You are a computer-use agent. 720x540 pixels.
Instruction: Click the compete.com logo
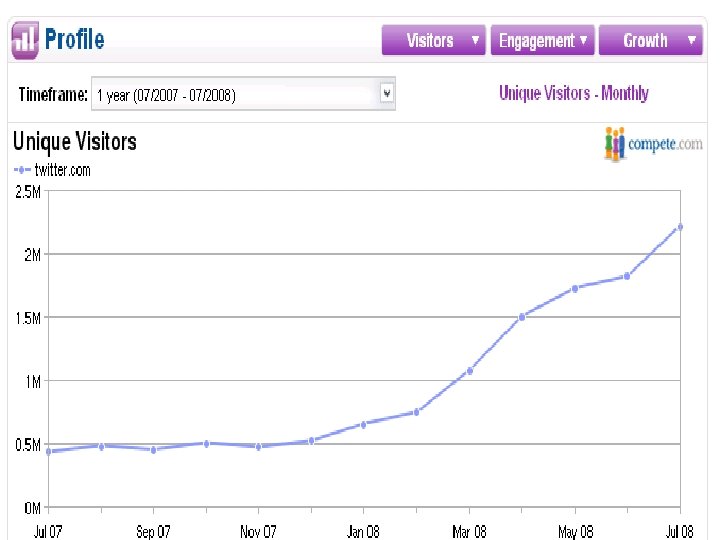653,144
